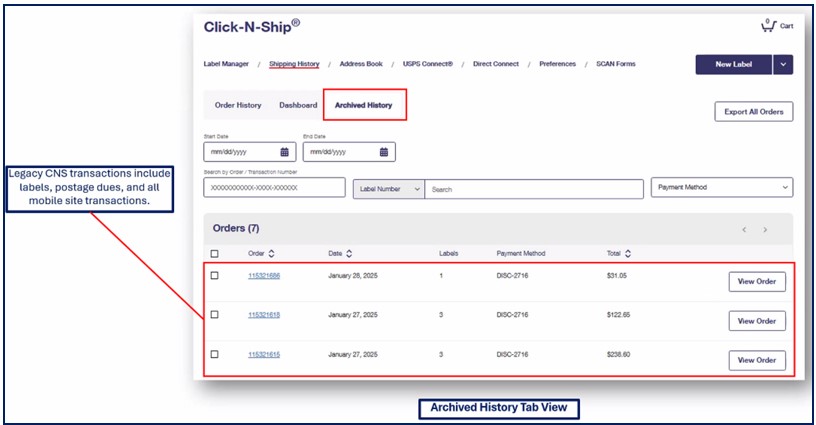Click the Order / Transaction Number search field
Image resolution: width=816 pixels, height=425 pixels.
[x=274, y=187]
